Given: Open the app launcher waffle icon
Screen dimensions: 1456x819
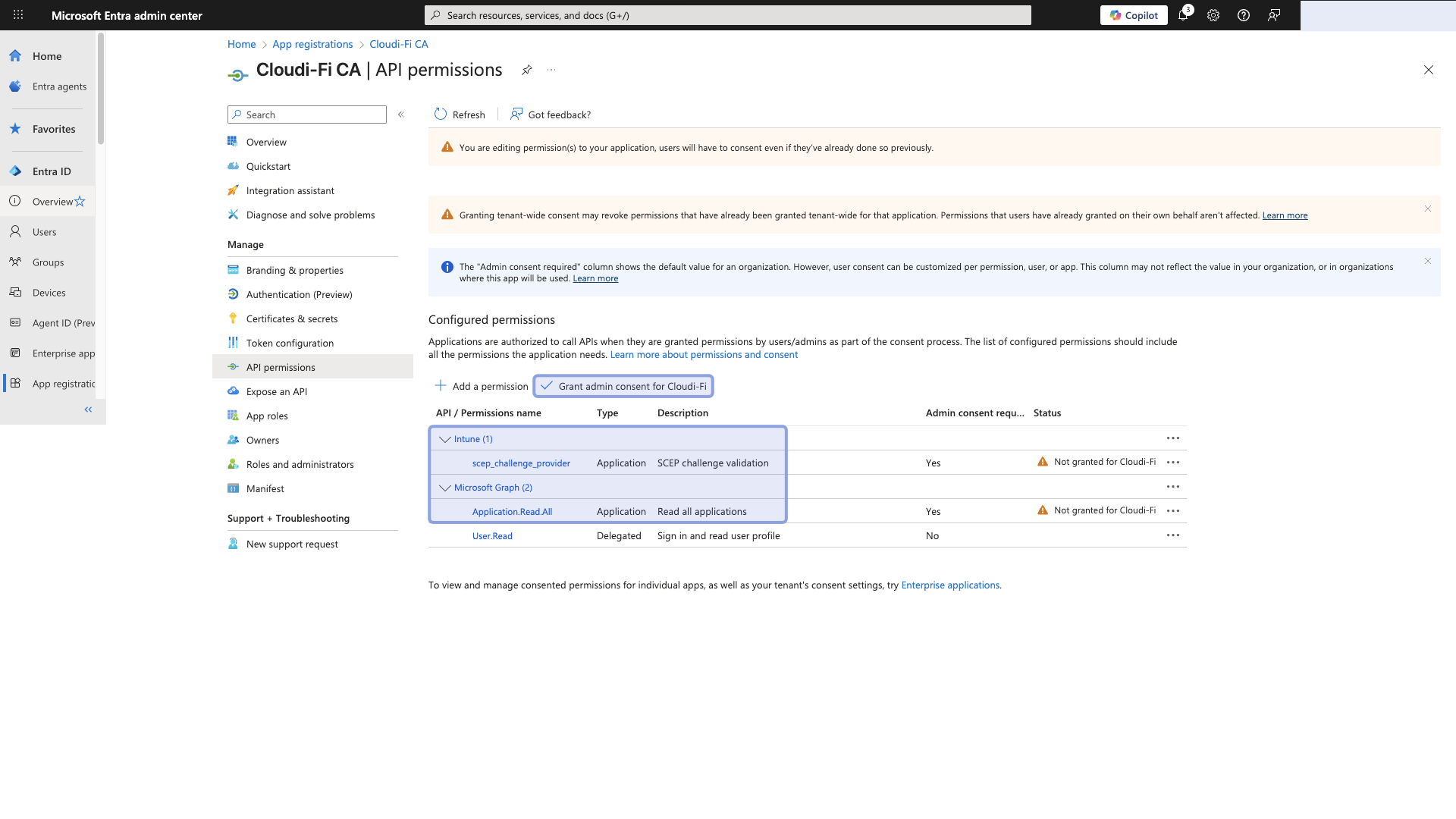Looking at the screenshot, I should [17, 15].
